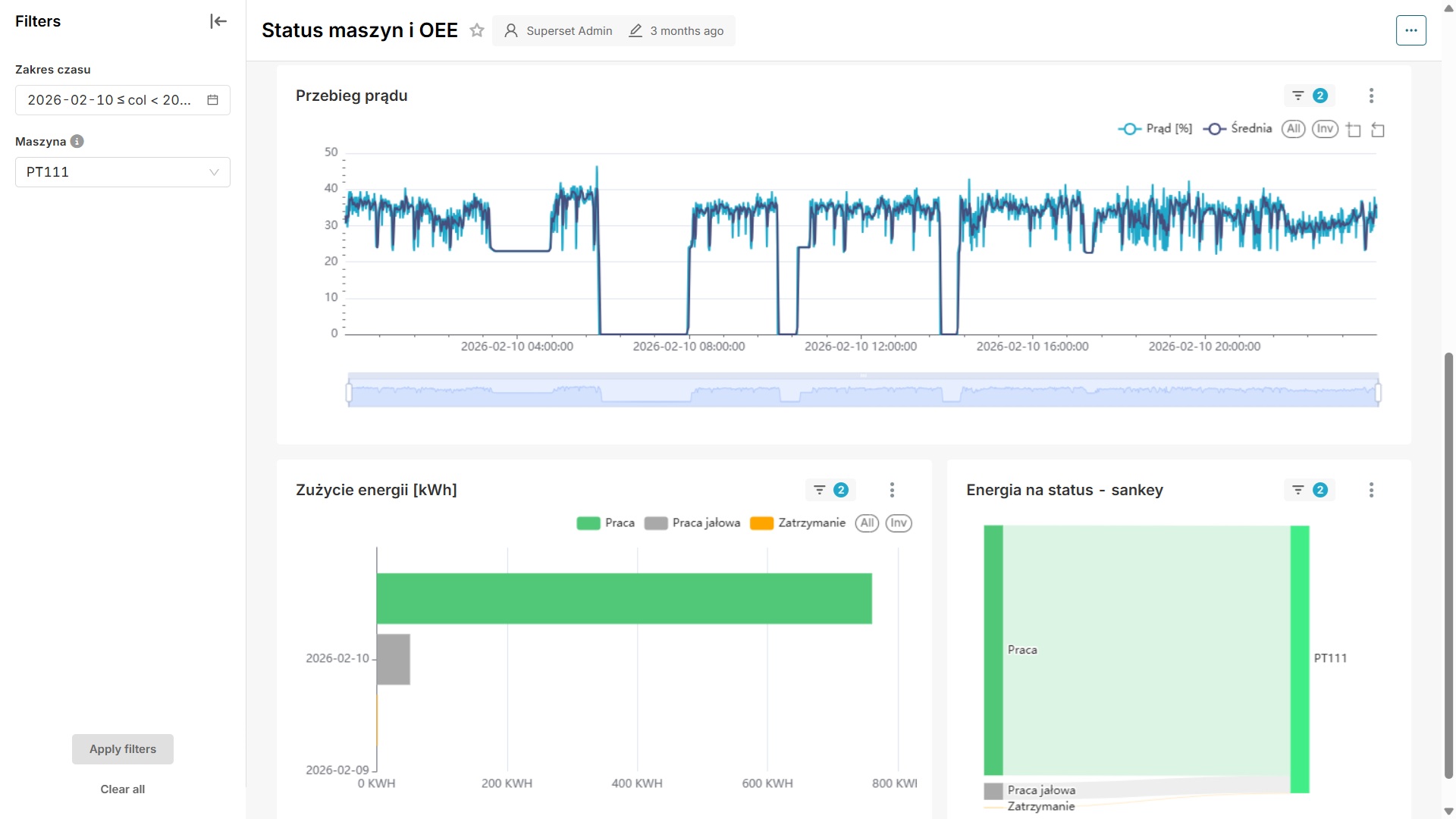Screen dimensions: 1456x819
Task: Click the Praca node in sankey diagram
Action: (x=993, y=650)
